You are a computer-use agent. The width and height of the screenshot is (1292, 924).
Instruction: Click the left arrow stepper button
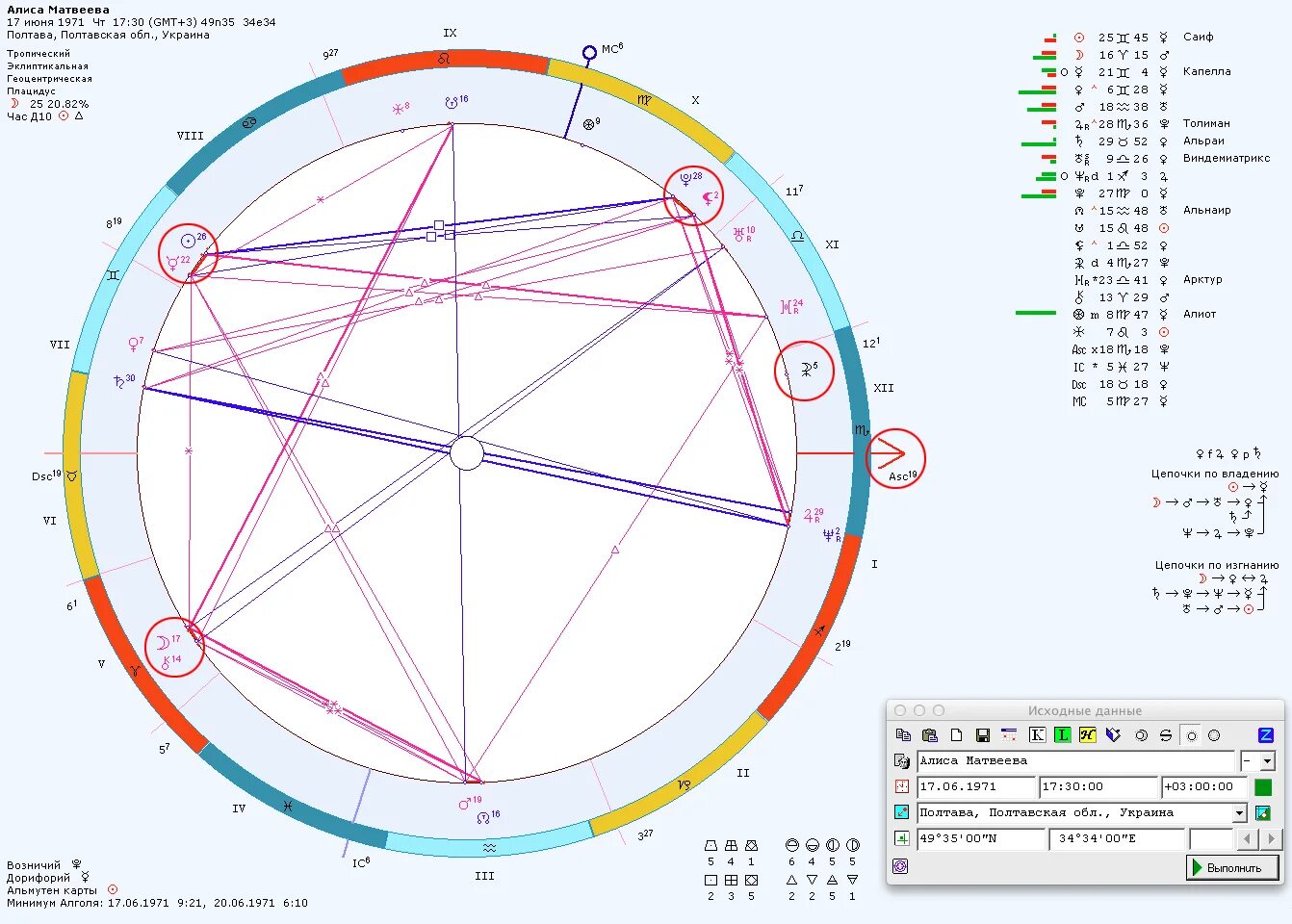coord(1248,838)
